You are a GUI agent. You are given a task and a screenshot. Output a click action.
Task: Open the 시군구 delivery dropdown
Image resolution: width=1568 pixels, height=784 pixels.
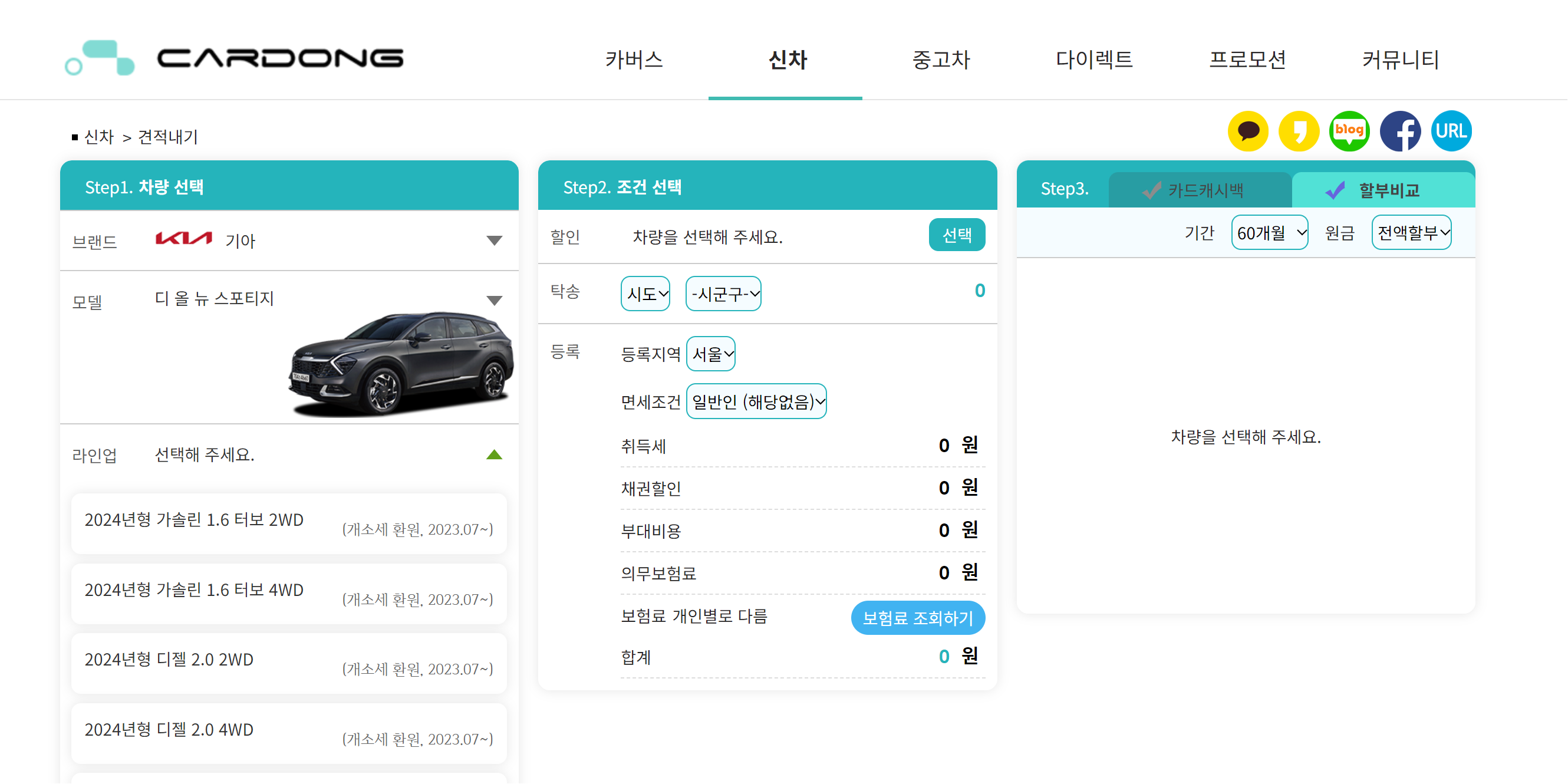(723, 294)
